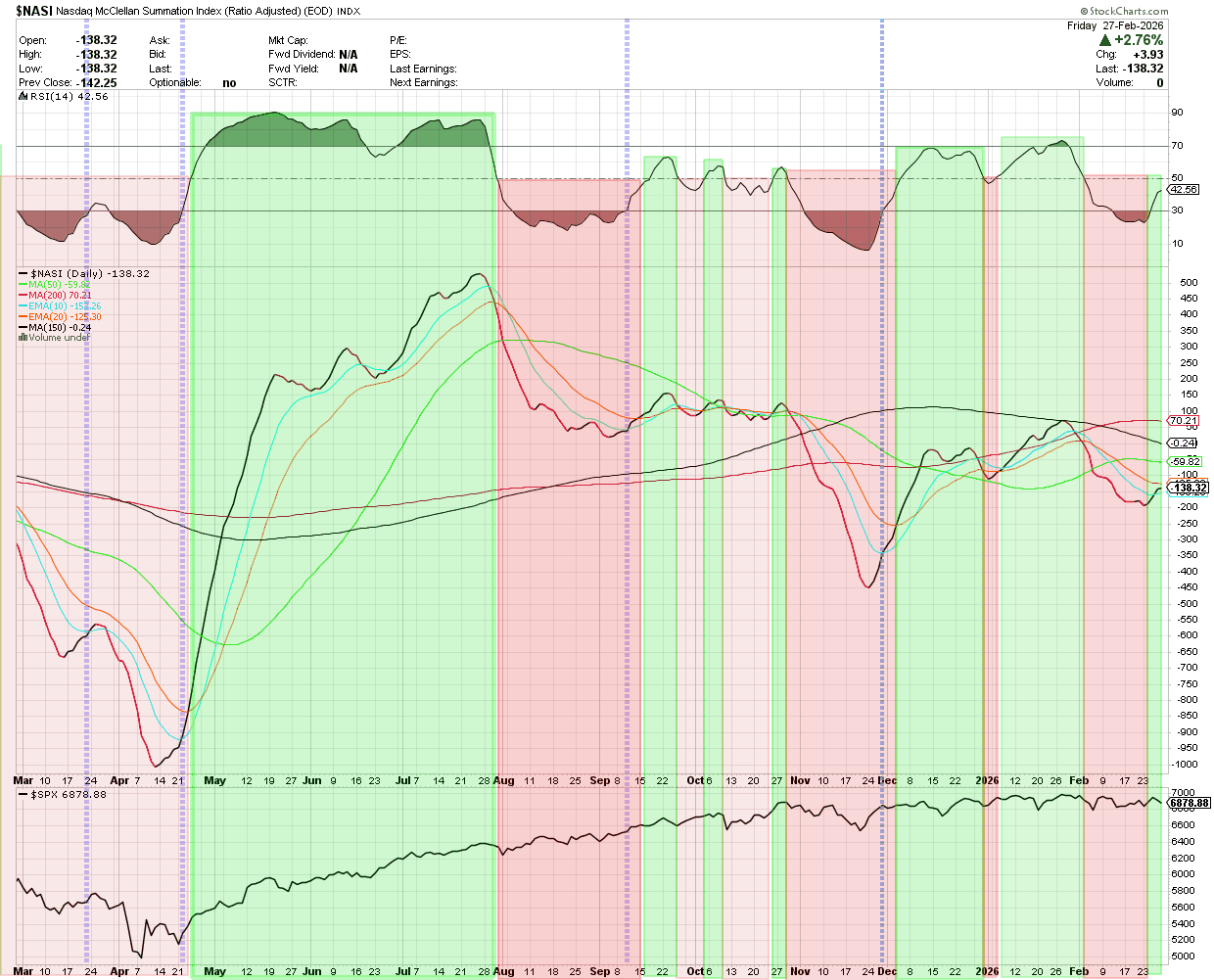This screenshot has width=1214, height=980.
Task: Click the 7000 label on the SPX axis
Action: [1183, 792]
